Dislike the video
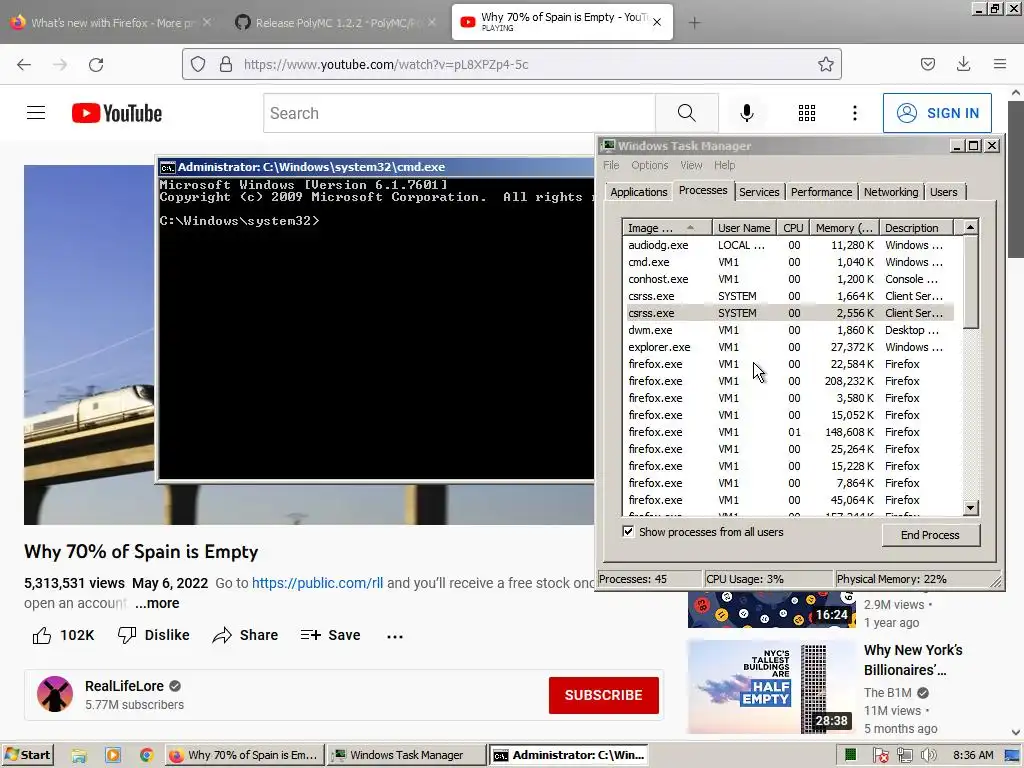1024x768 pixels. click(153, 635)
